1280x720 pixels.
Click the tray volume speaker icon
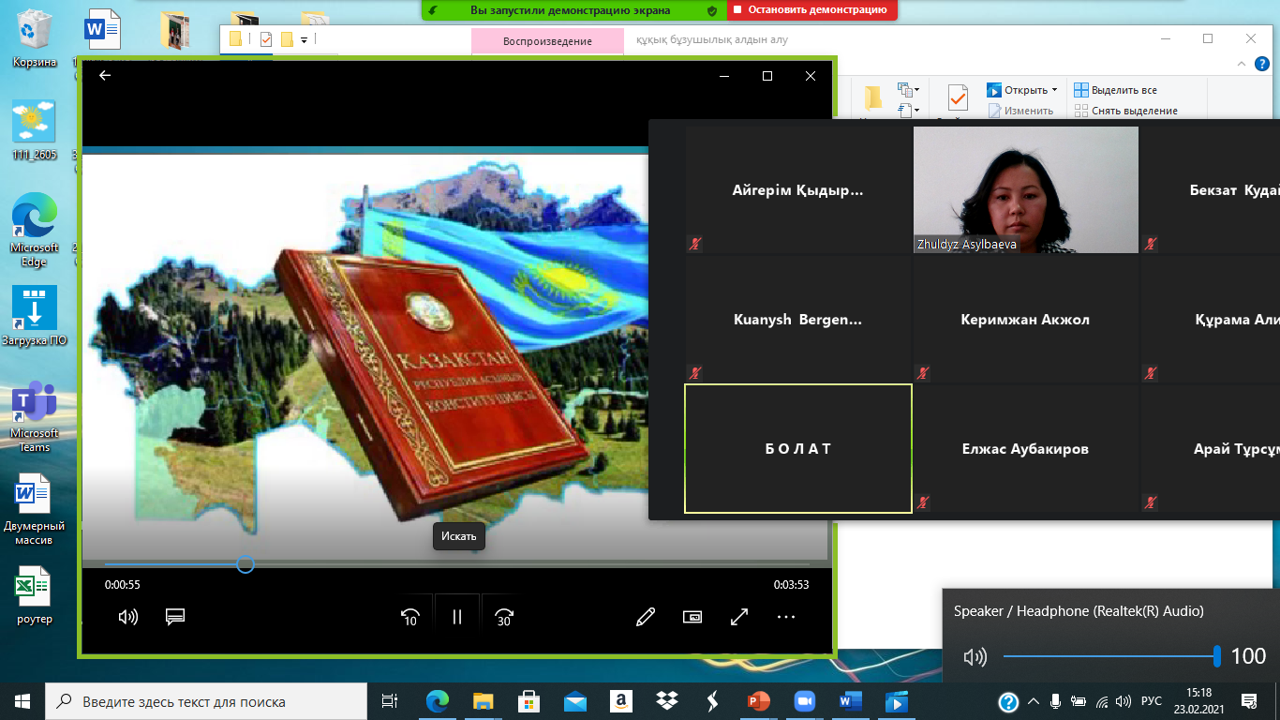coord(1123,702)
